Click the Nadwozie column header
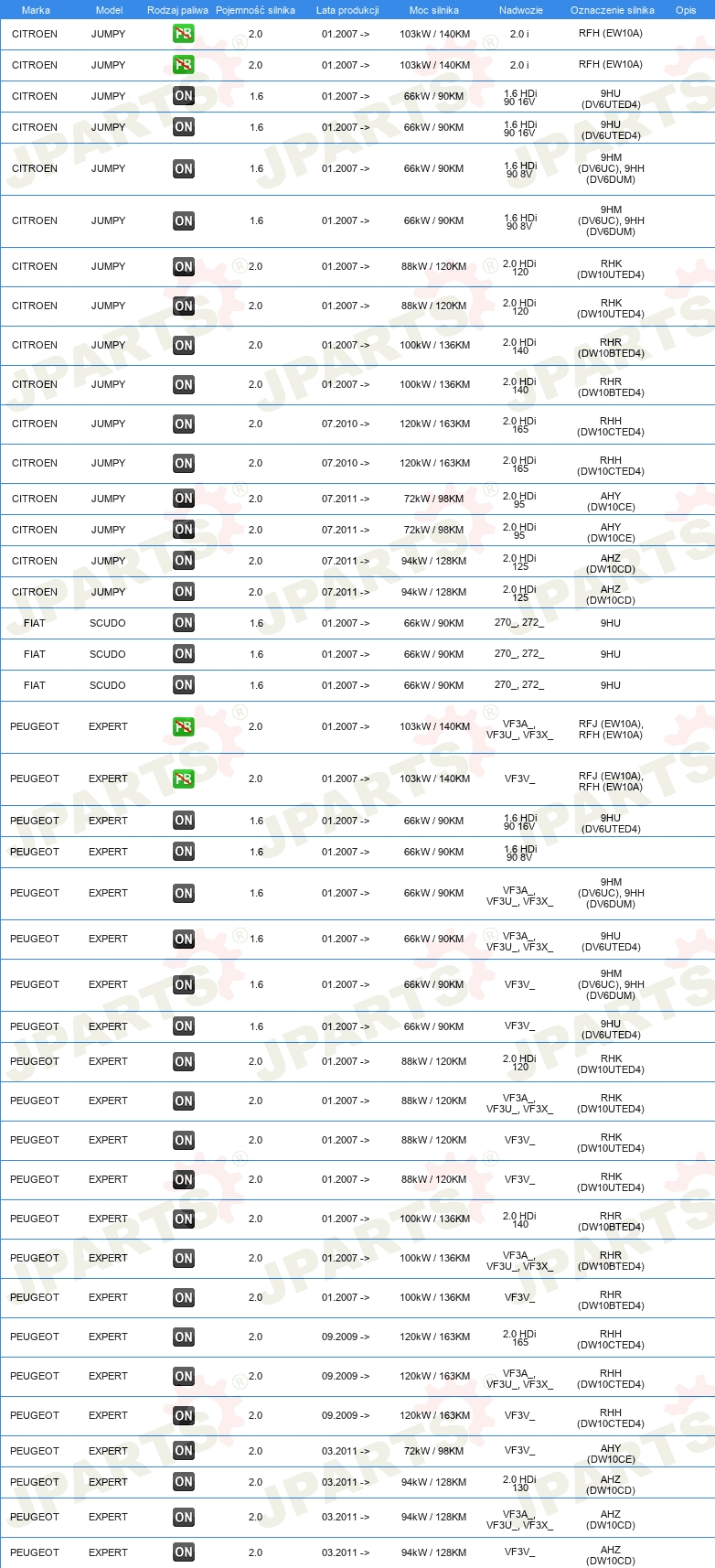 coord(521,10)
